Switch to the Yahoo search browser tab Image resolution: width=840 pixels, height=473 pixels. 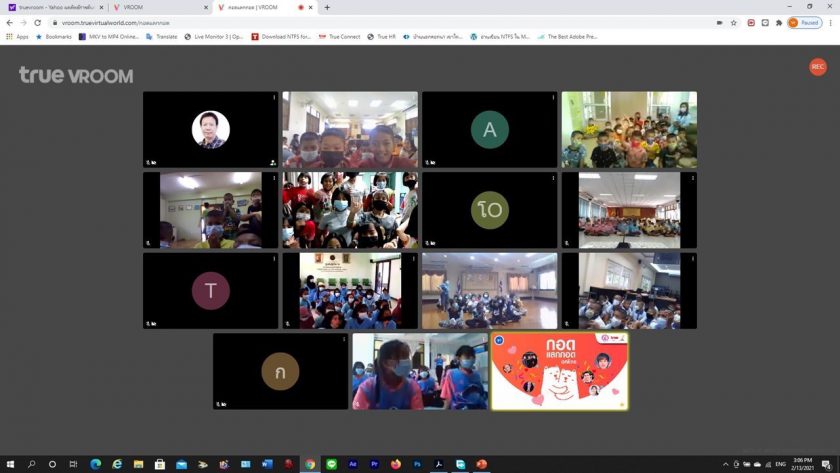tap(55, 7)
